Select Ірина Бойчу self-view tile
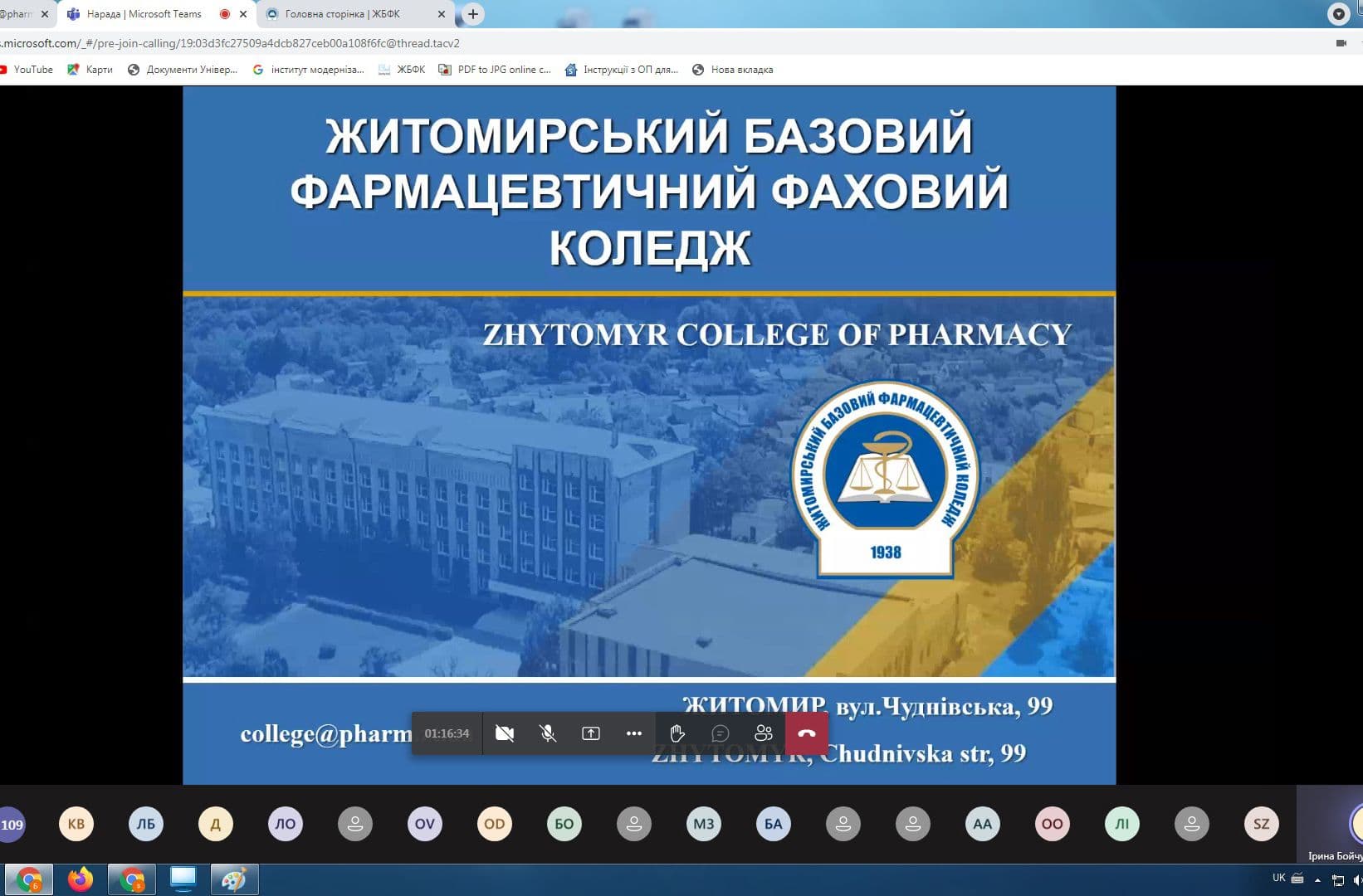Image resolution: width=1363 pixels, height=896 pixels. 1330,825
